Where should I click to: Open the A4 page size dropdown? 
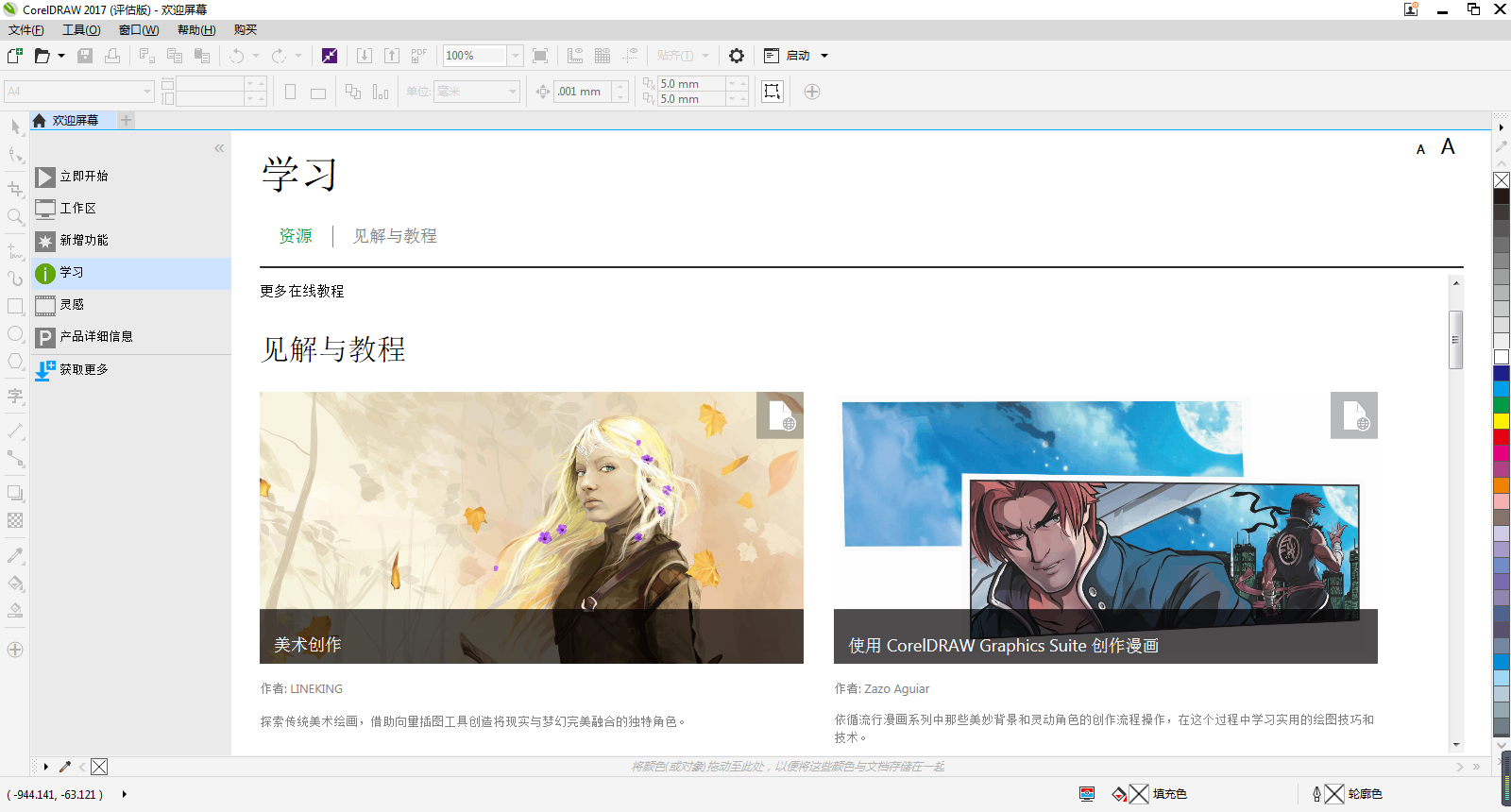pyautogui.click(x=147, y=92)
